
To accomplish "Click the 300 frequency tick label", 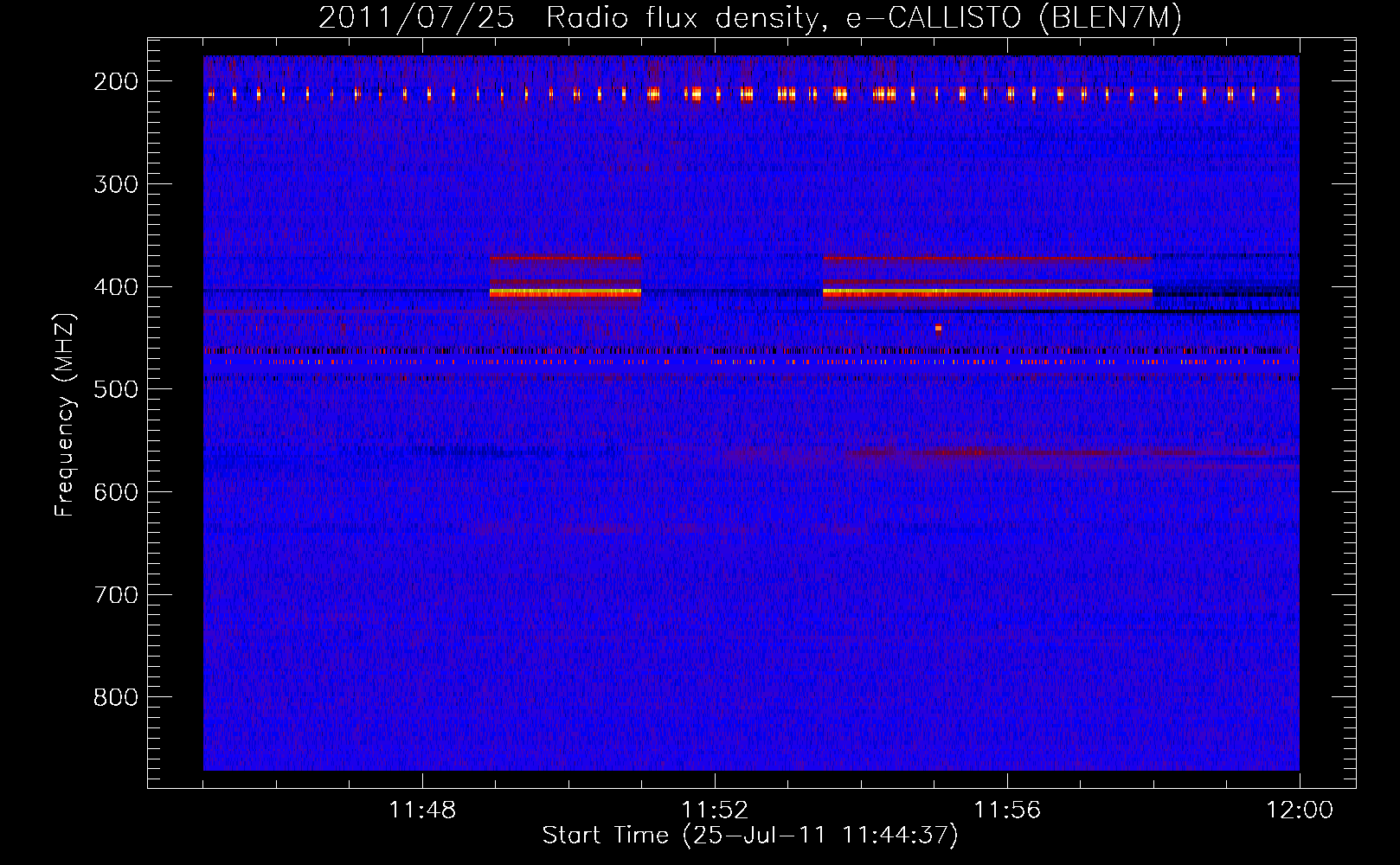I will coord(116,184).
